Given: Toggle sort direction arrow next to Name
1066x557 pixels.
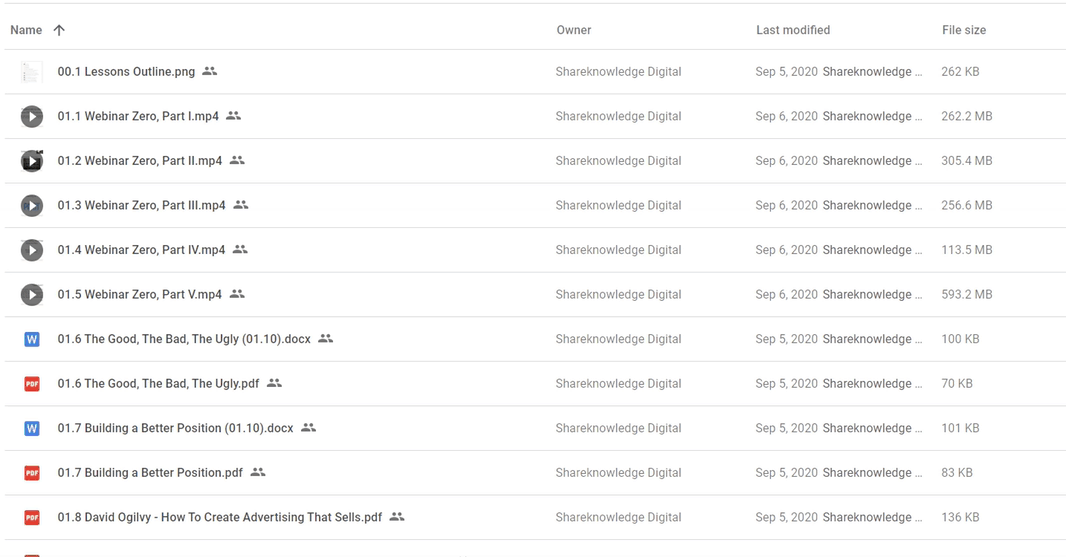Looking at the screenshot, I should (x=59, y=30).
